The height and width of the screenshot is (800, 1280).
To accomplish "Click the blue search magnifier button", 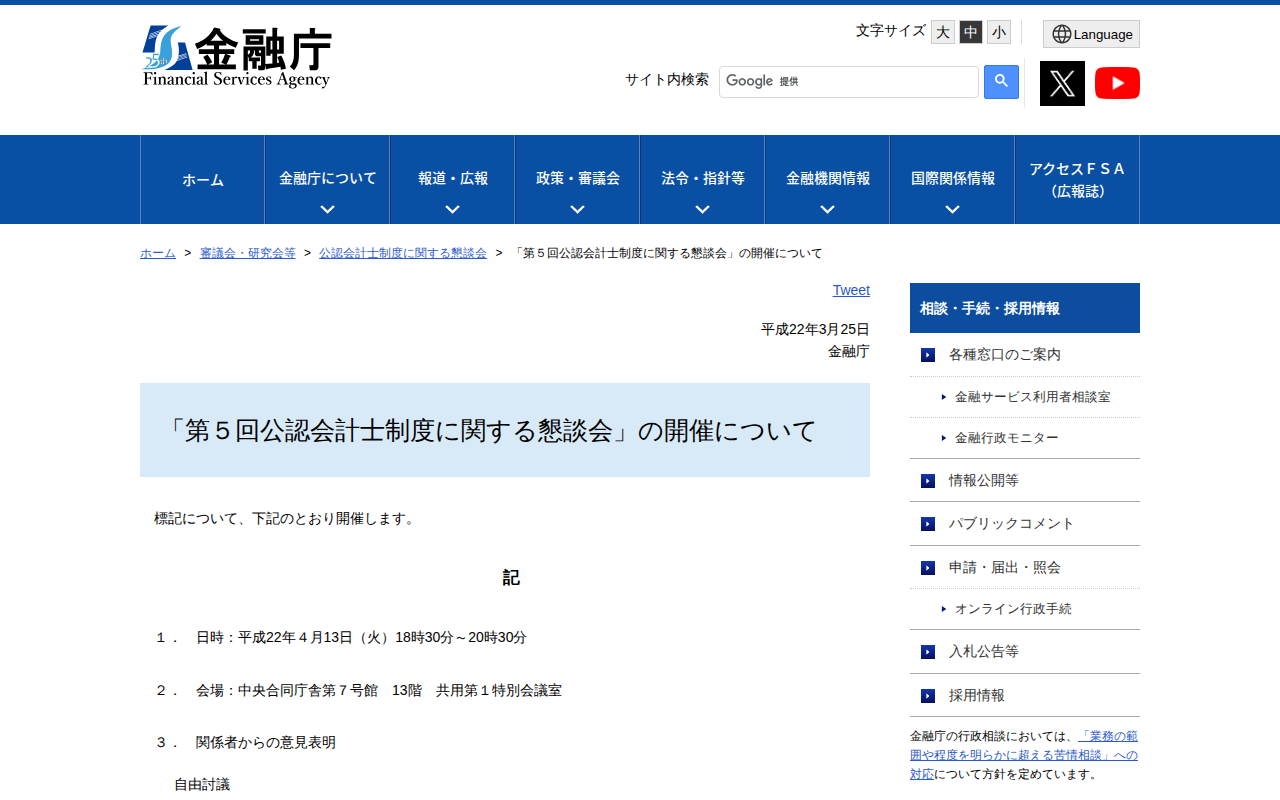I will click(x=1001, y=82).
